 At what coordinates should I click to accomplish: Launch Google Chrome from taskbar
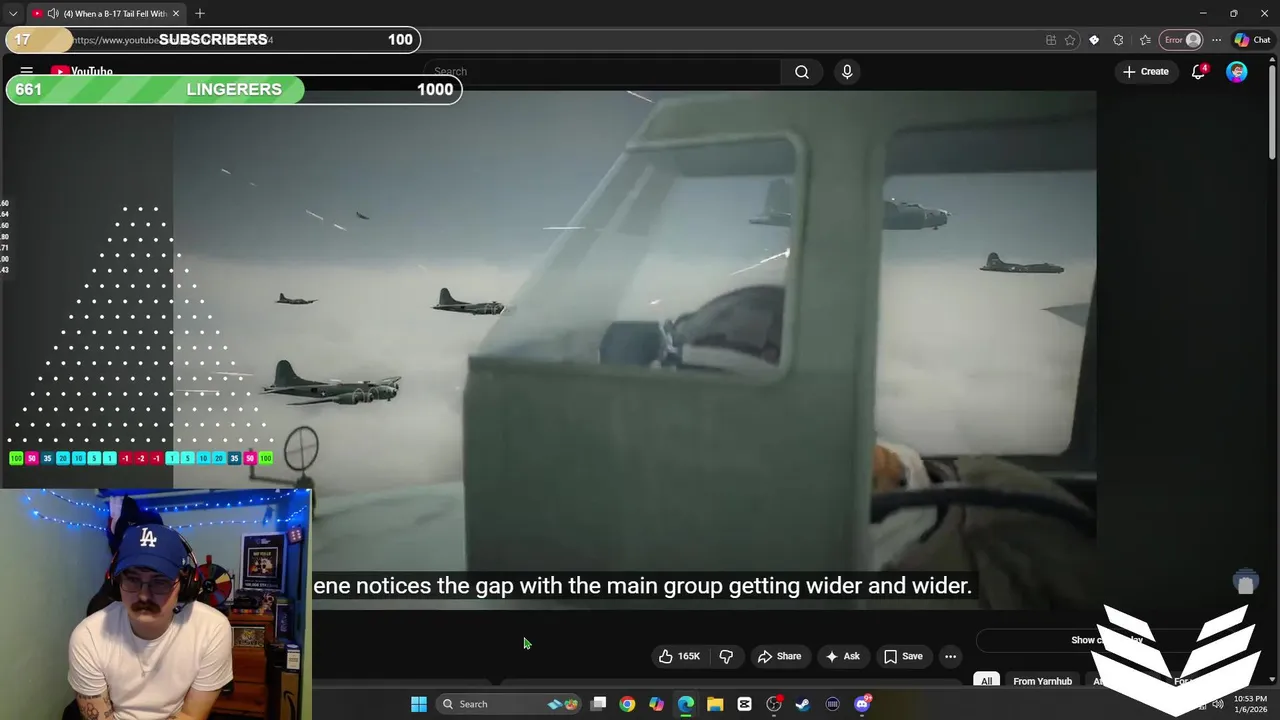click(x=627, y=704)
